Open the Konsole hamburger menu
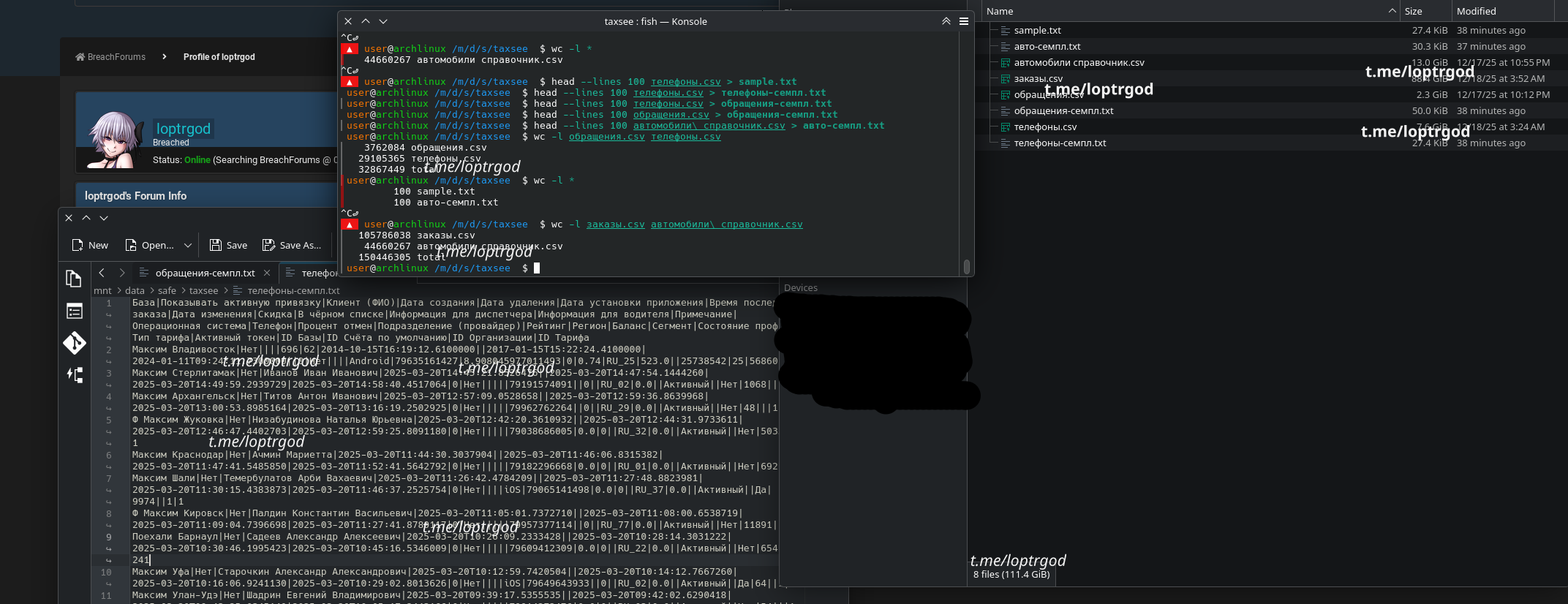Viewport: 1568px width, 604px height. pyautogui.click(x=964, y=21)
